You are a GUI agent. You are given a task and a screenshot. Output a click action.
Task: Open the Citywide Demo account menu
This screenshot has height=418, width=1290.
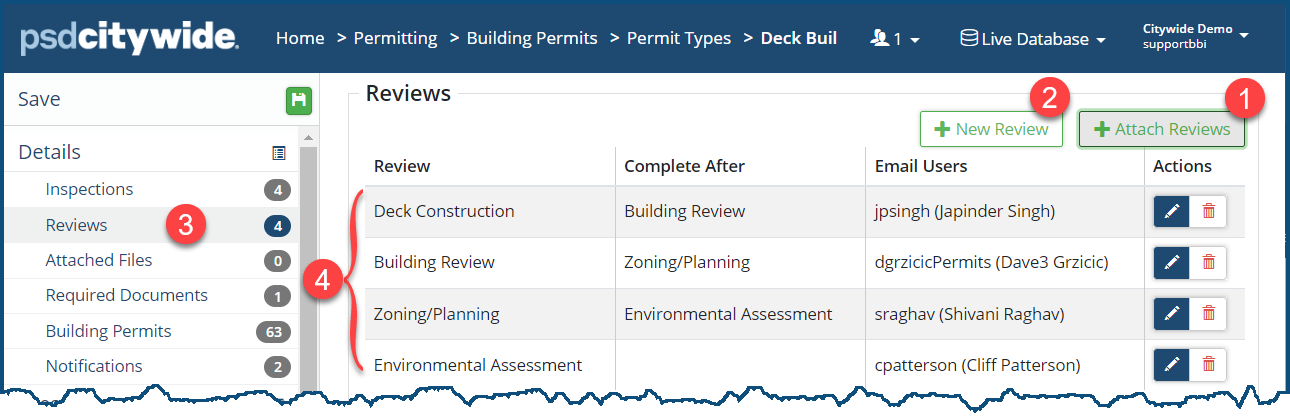point(1196,37)
